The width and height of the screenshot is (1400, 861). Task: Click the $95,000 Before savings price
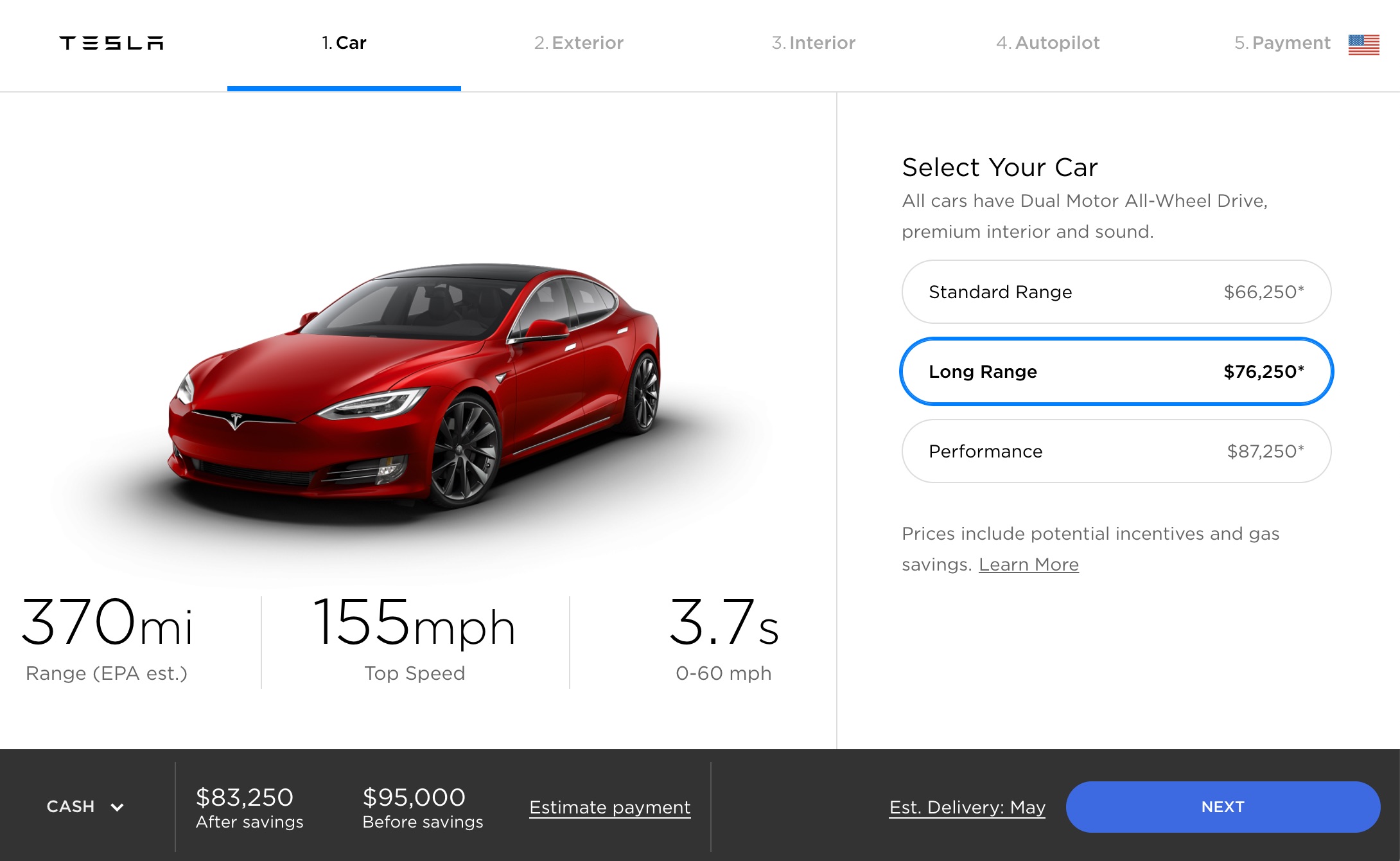pos(423,808)
